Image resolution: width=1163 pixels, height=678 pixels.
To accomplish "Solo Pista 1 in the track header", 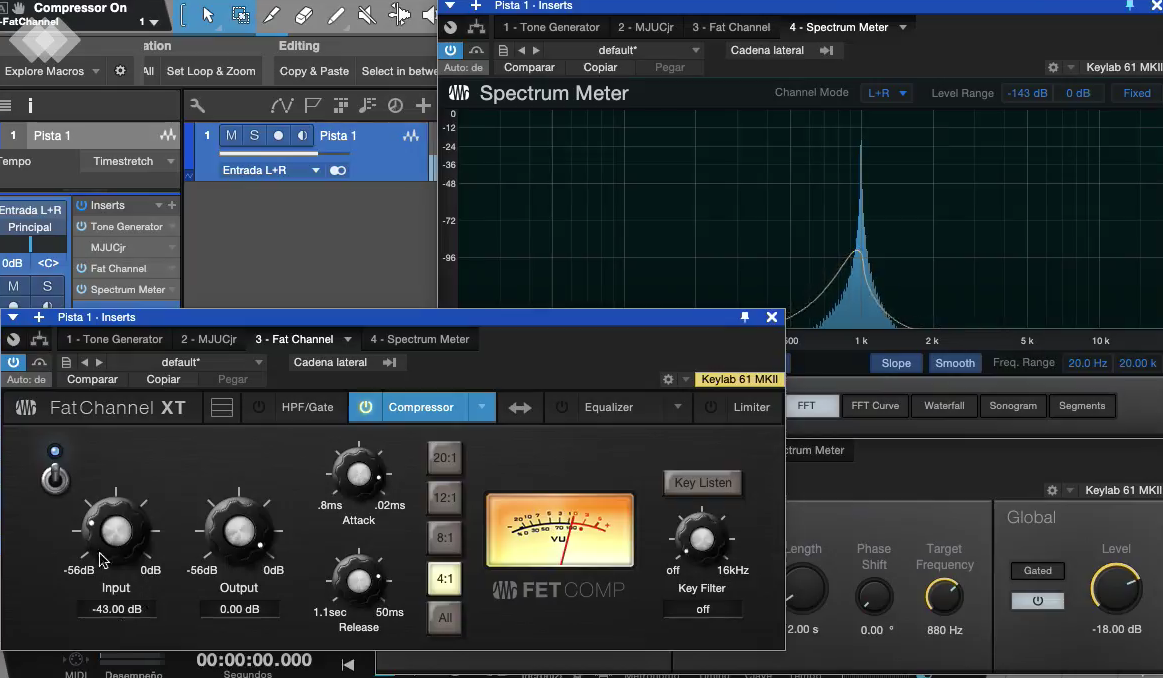I will click(x=254, y=136).
